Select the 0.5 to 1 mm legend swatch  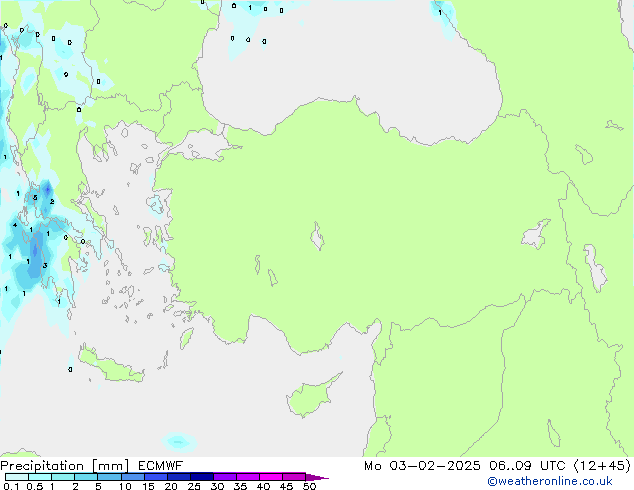[40, 477]
